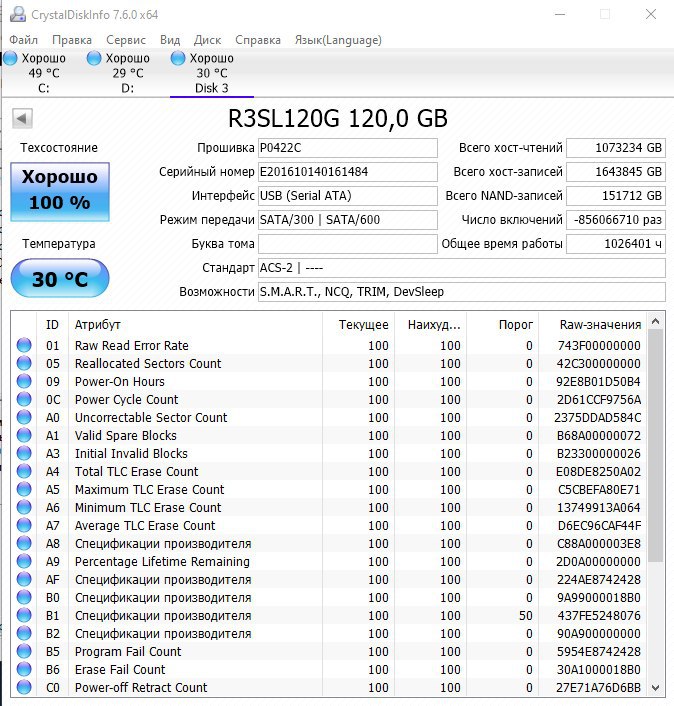
Task: Click blue status dot for Power-On Hours
Action: 24,381
